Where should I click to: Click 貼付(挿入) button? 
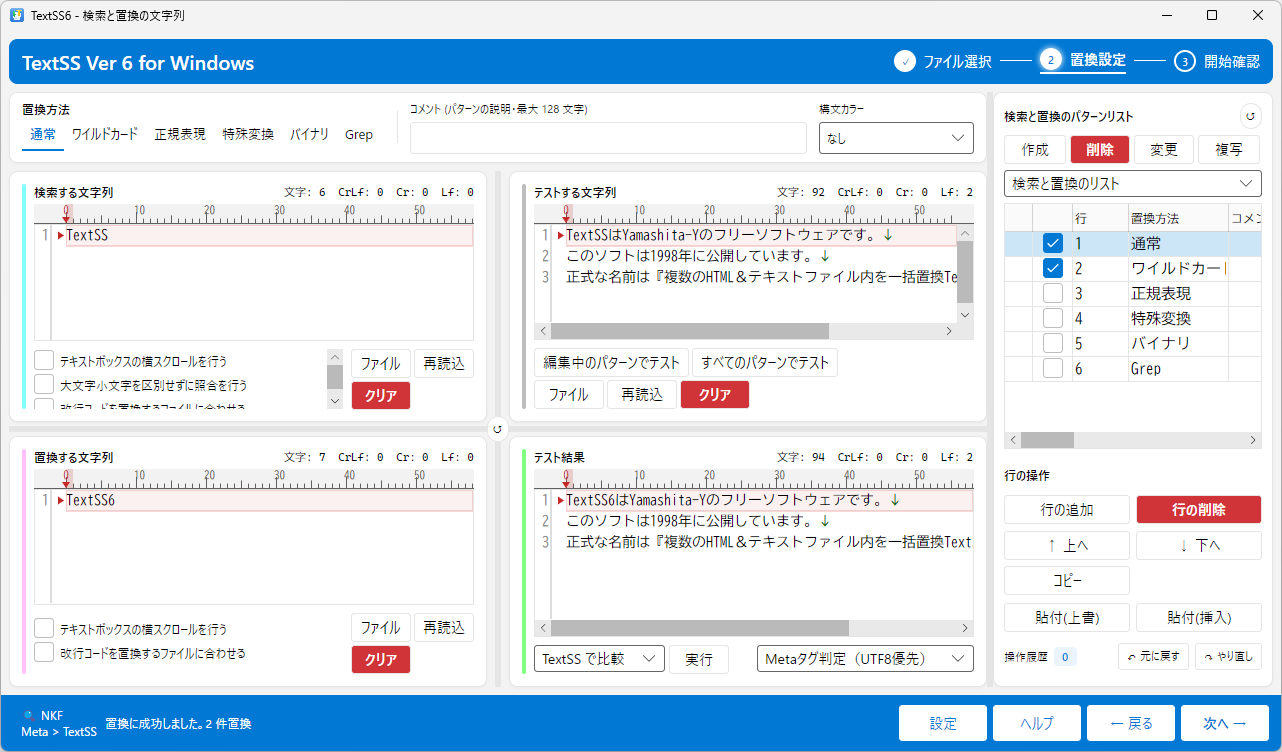click(1199, 617)
